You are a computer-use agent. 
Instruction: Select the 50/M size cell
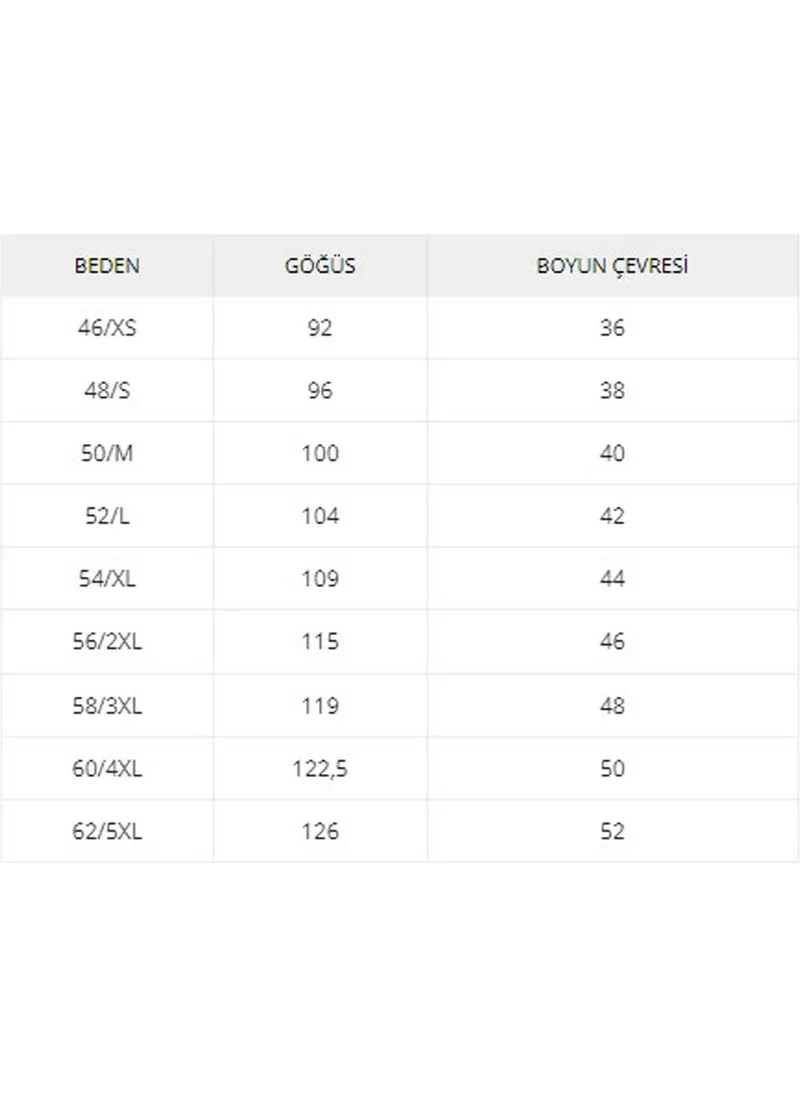[x=107, y=454]
